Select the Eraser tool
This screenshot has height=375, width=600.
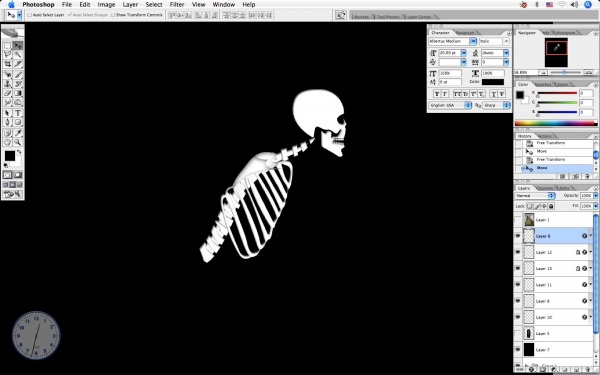point(7,93)
